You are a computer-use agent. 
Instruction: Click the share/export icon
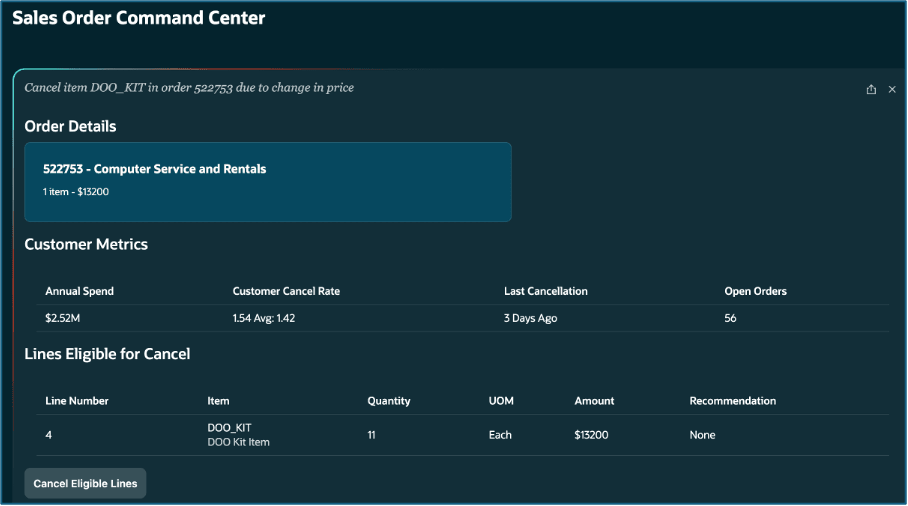(x=871, y=89)
